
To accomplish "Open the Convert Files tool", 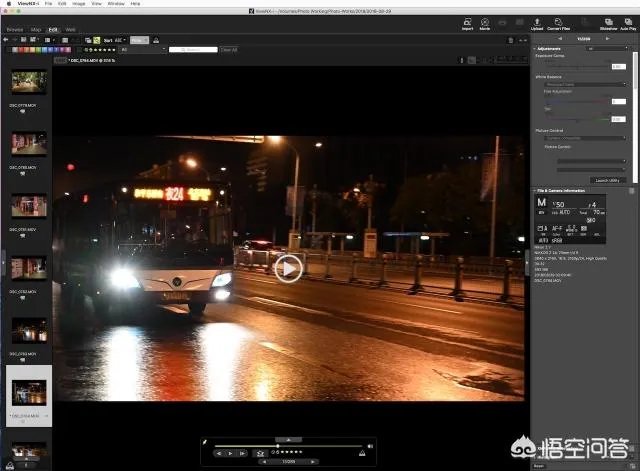I will 558,22.
